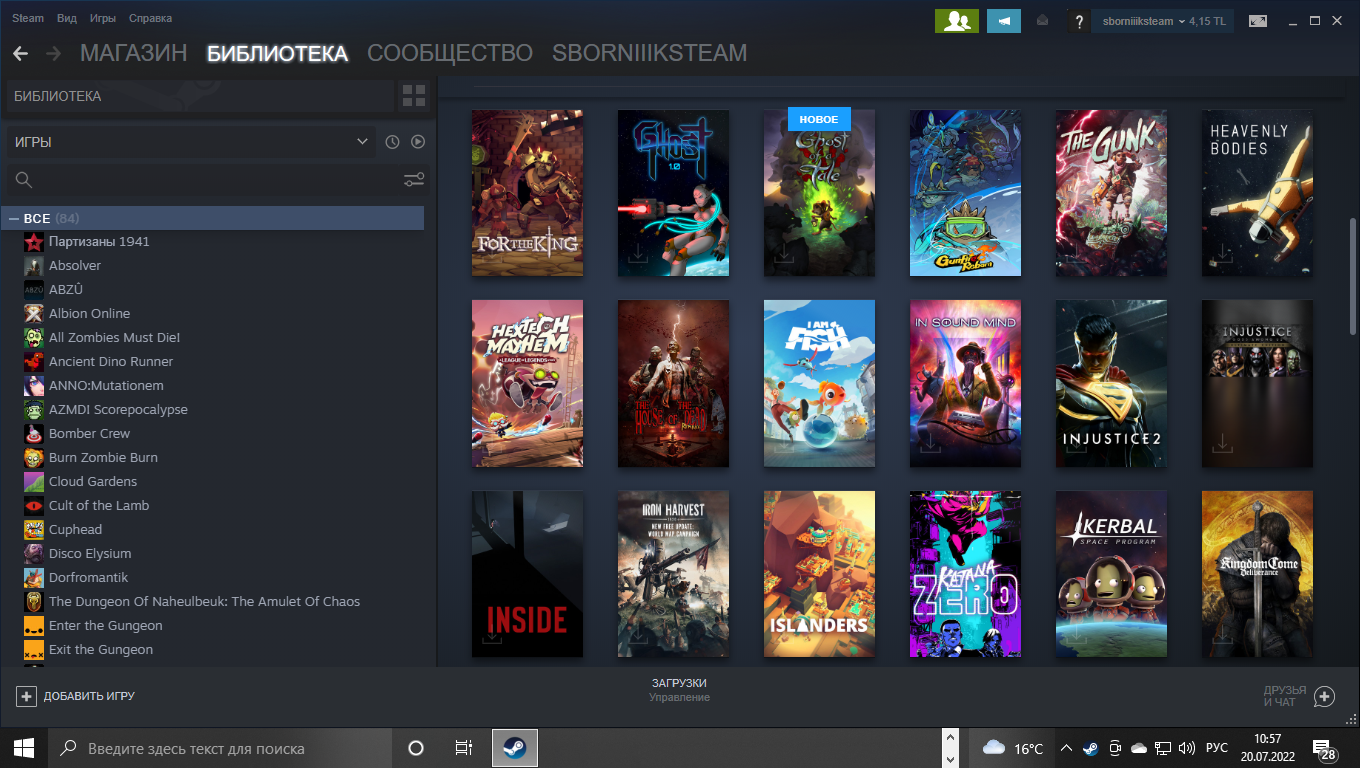Viewport: 1360px width, 768px height.
Task: Collapse the ВСЕ games category
Action: pos(14,218)
